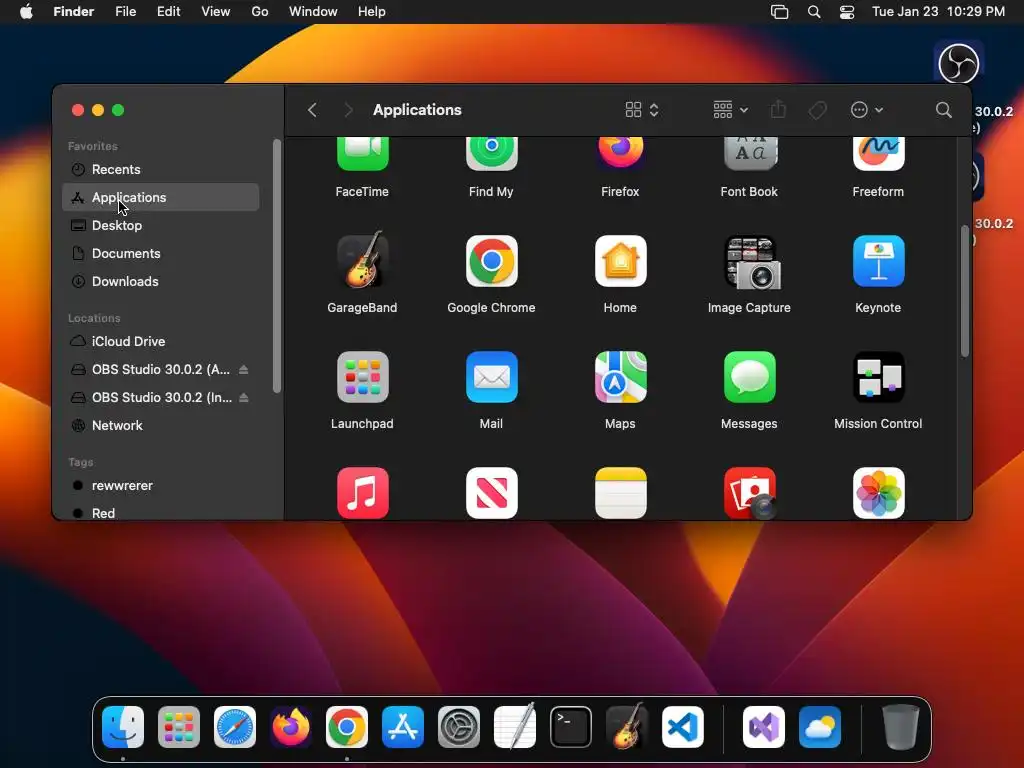Select Mail app icon
1024x768 pixels.
pos(491,377)
